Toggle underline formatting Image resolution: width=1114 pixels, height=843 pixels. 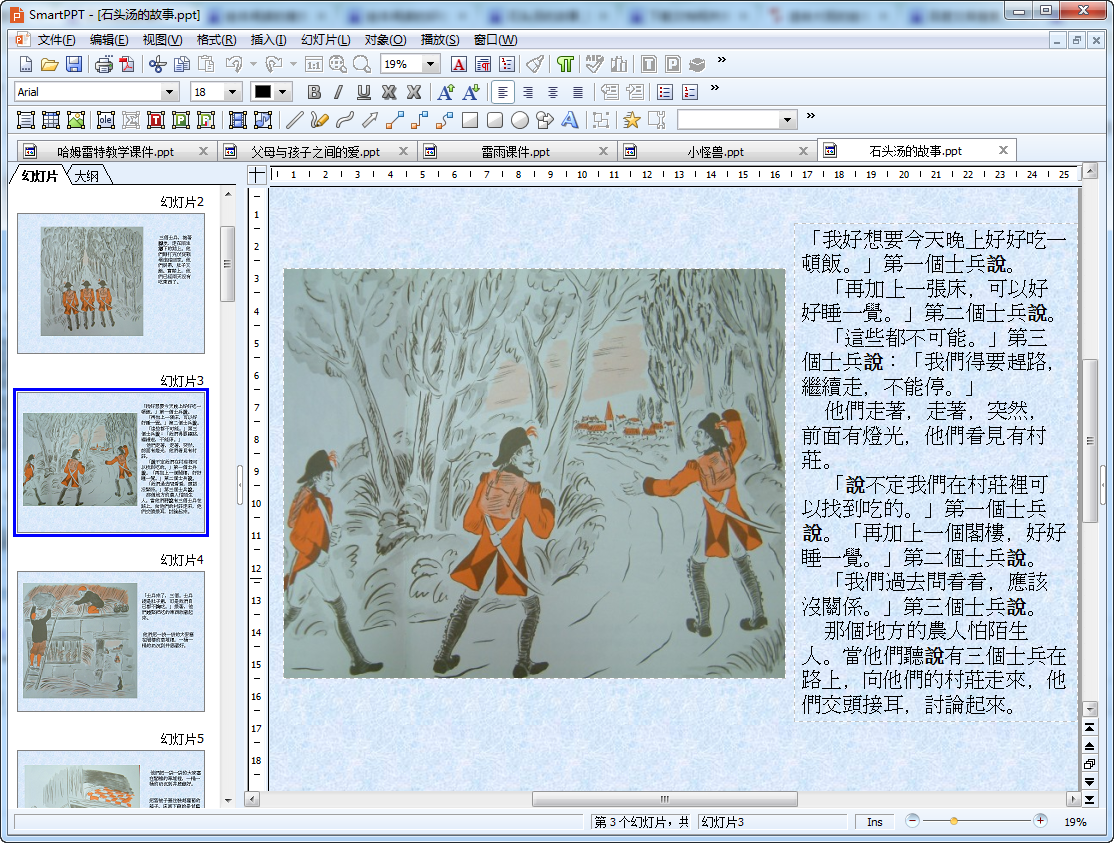(x=364, y=92)
